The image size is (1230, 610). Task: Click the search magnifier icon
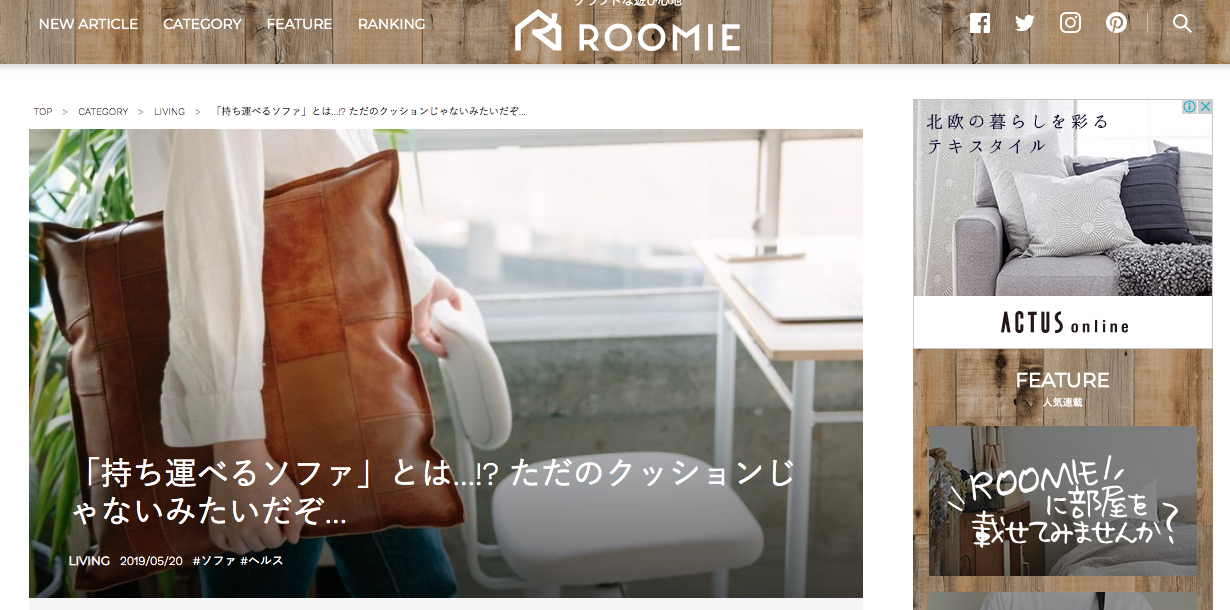click(x=1182, y=23)
